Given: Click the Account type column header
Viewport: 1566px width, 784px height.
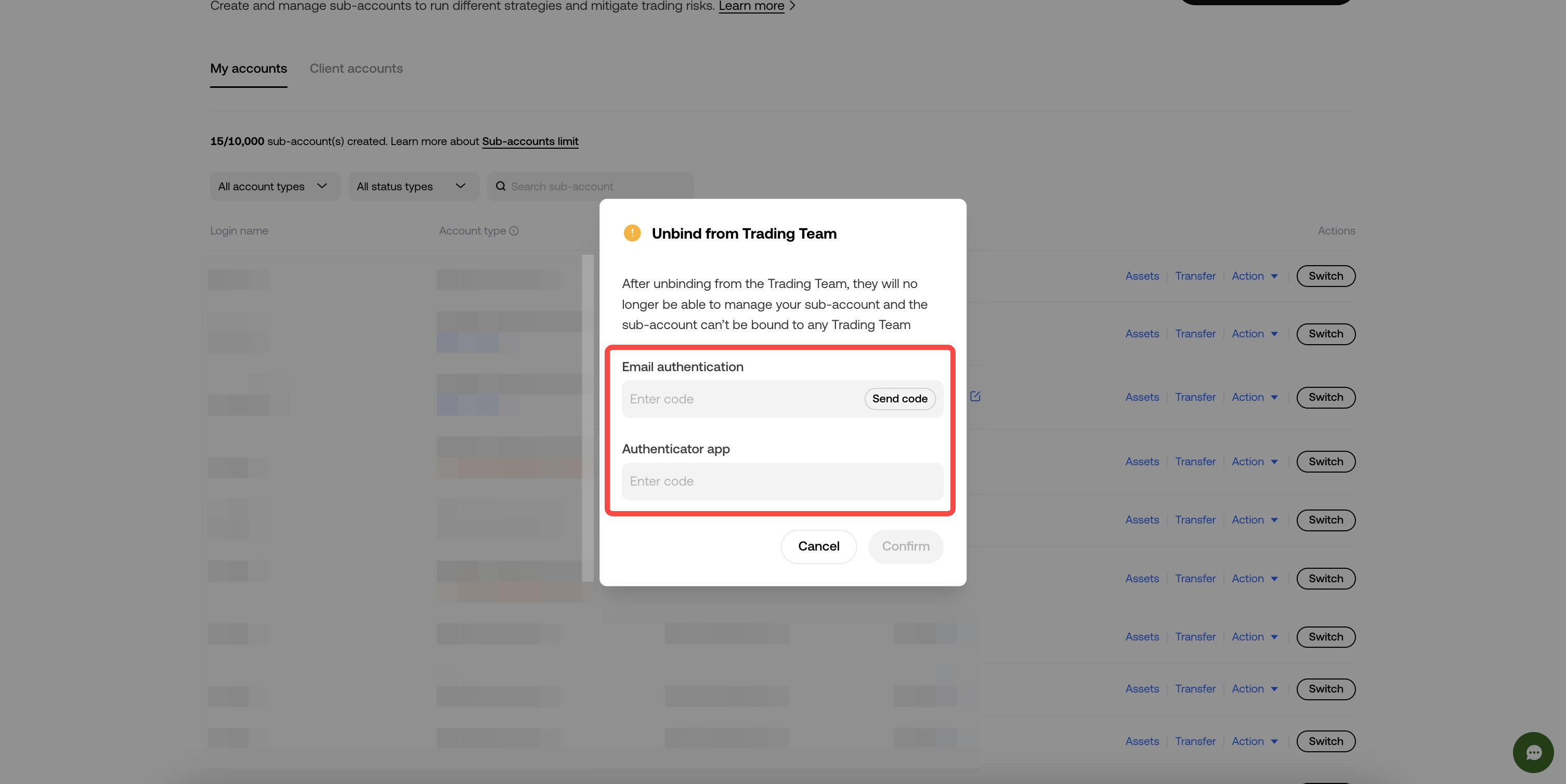Looking at the screenshot, I should pos(473,231).
